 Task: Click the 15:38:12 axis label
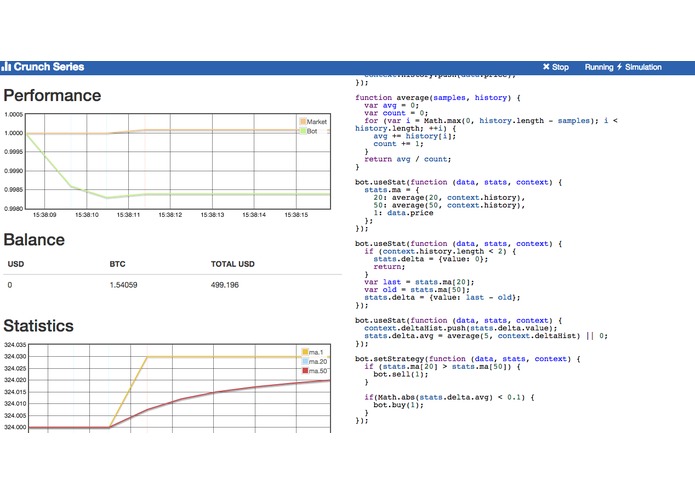(x=170, y=215)
